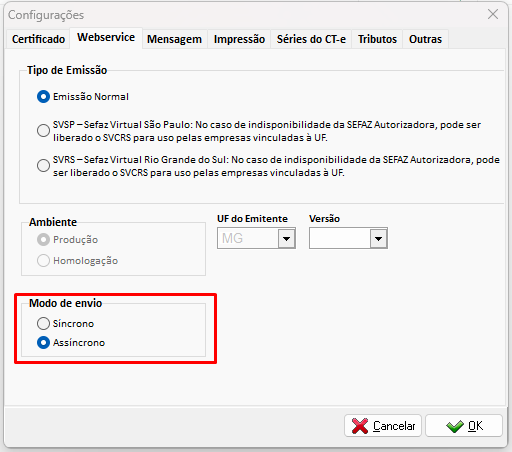Expand the UF do Emitente dropdown arrow

(286, 238)
